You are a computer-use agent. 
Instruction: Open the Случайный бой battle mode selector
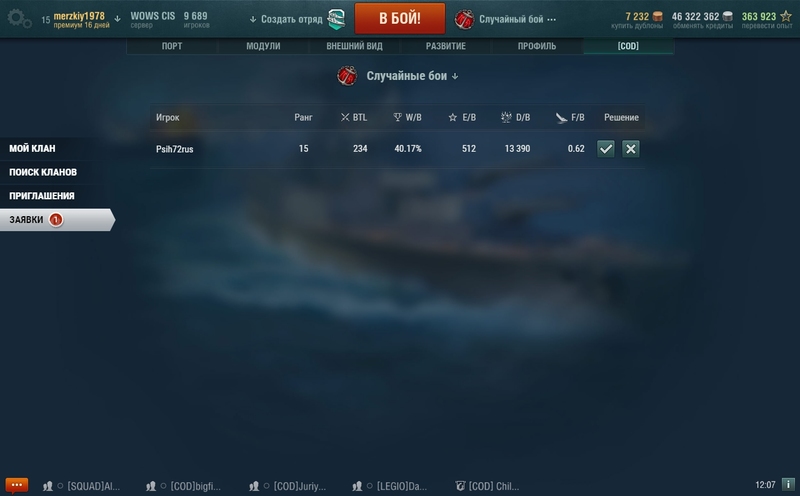point(505,19)
